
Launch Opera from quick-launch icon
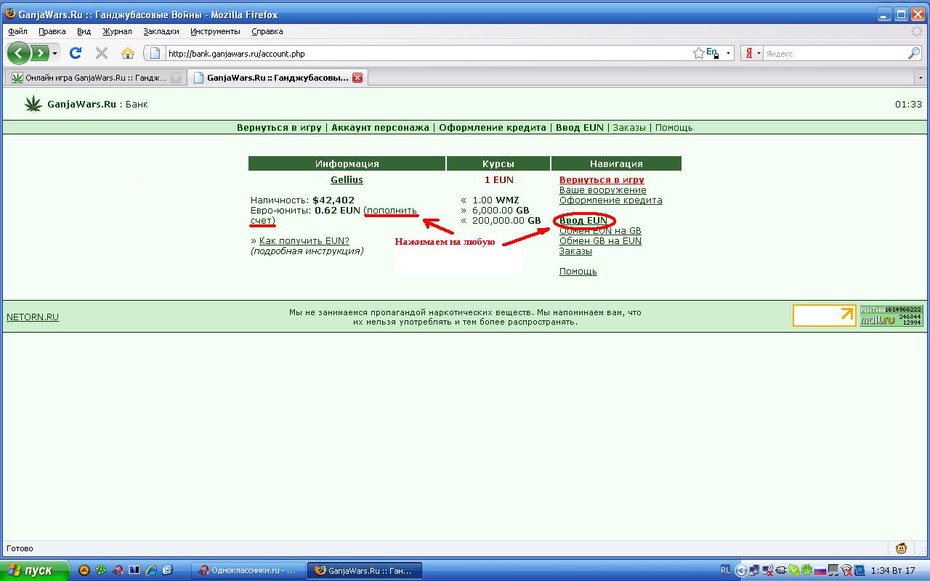[x=118, y=570]
